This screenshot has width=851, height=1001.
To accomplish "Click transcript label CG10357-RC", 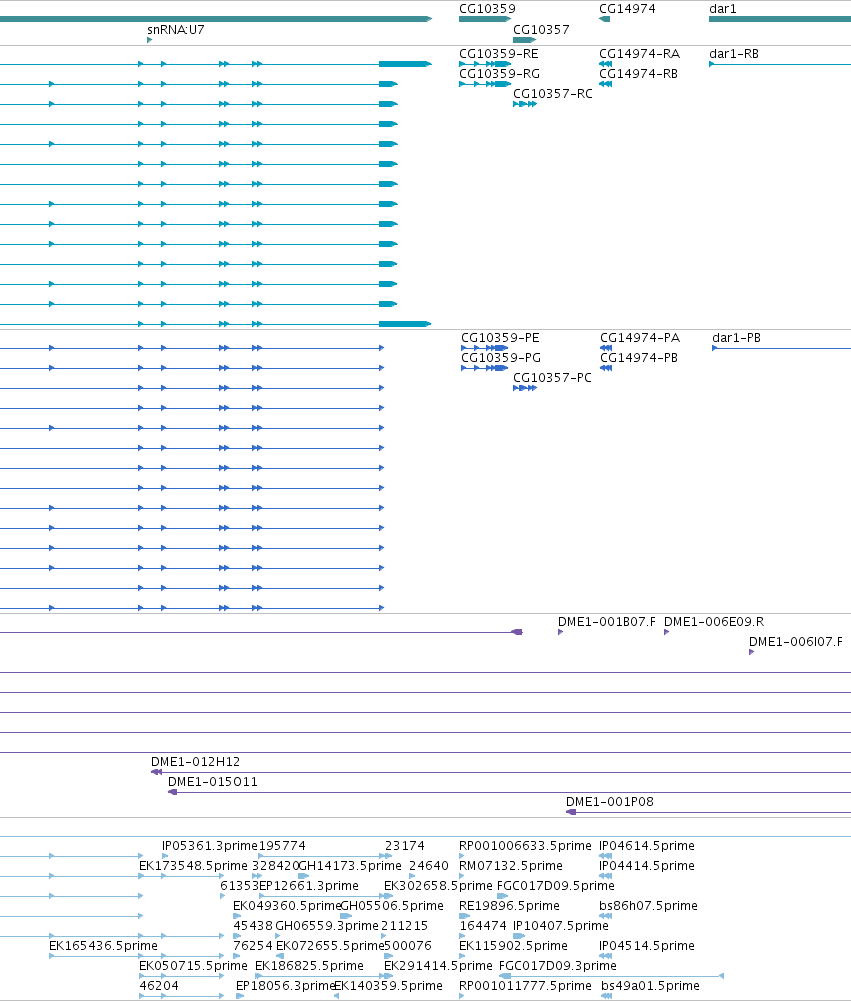I will (x=553, y=94).
